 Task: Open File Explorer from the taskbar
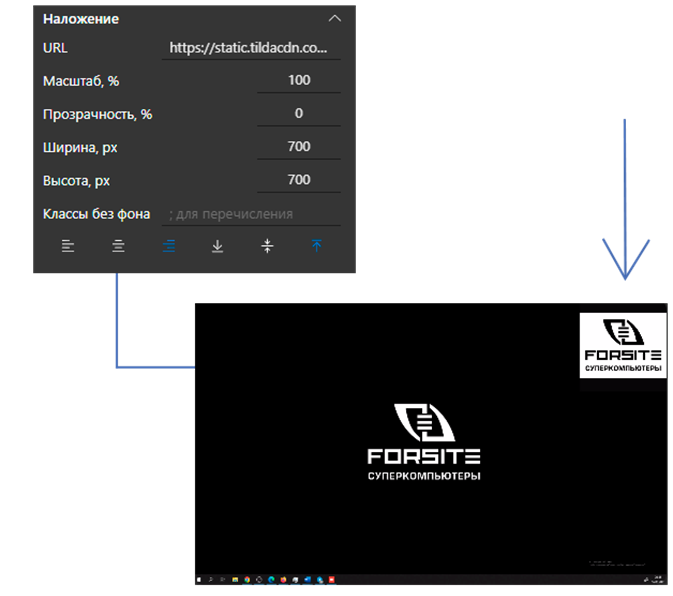235,580
